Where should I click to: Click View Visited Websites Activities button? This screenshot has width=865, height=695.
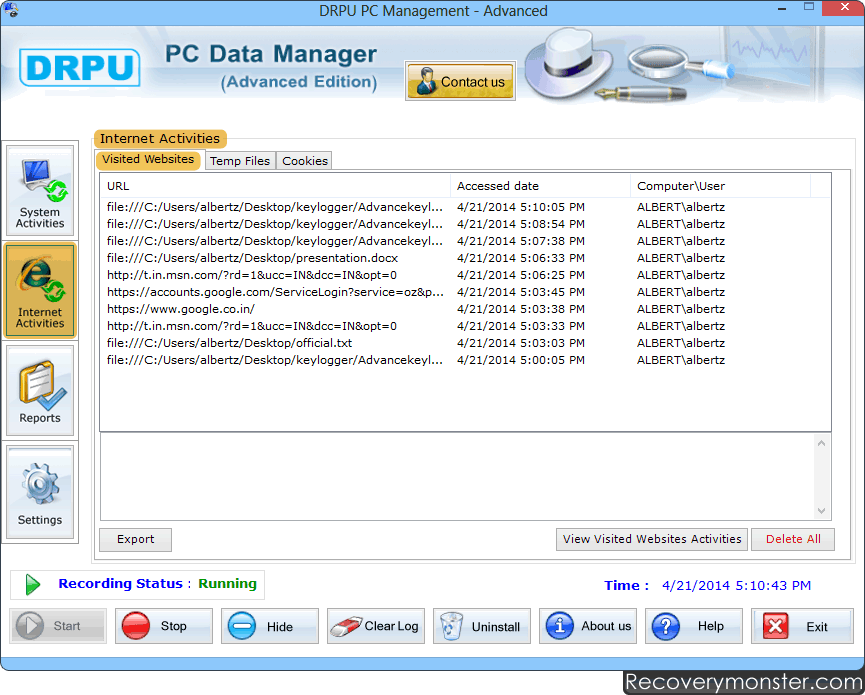tap(652, 539)
